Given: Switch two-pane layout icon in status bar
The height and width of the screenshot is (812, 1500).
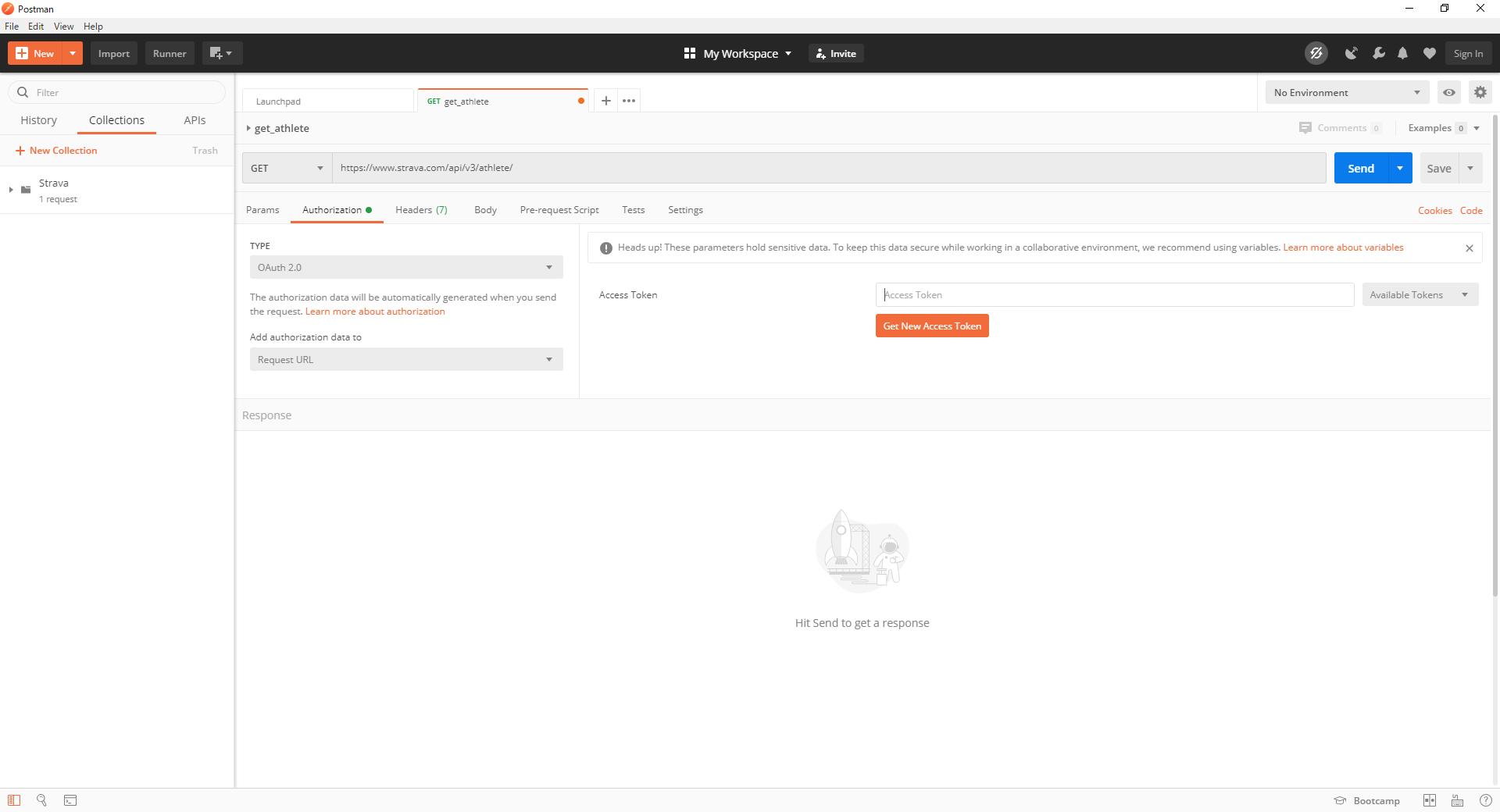Looking at the screenshot, I should click(x=1430, y=800).
